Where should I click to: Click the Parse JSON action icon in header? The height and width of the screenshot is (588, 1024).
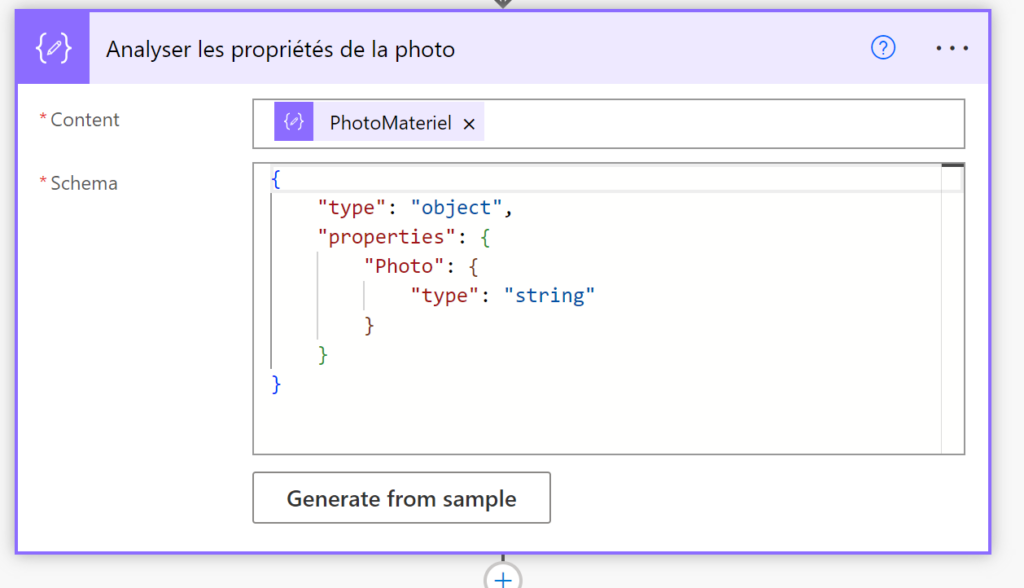tap(53, 48)
